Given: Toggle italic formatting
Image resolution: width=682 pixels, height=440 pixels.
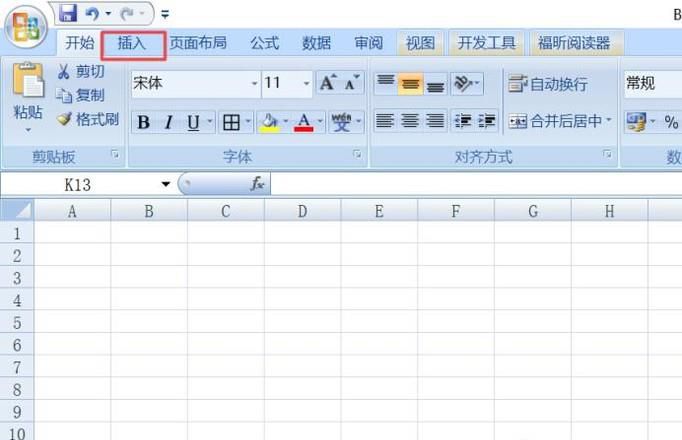Looking at the screenshot, I should 169,122.
